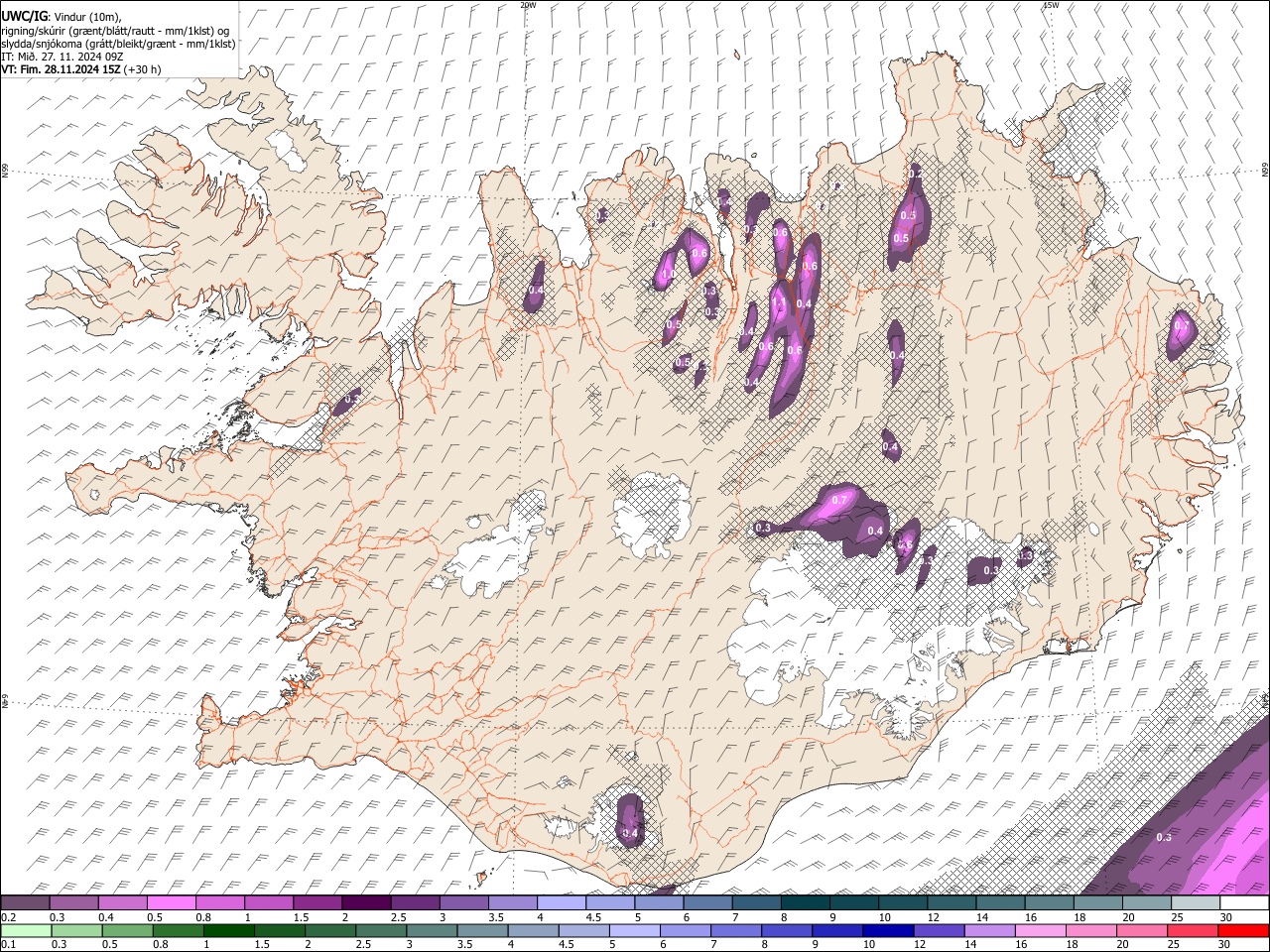Viewport: 1270px width, 952px height.
Task: Click the 0.1 label in the bottom legend
Action: tap(7, 945)
